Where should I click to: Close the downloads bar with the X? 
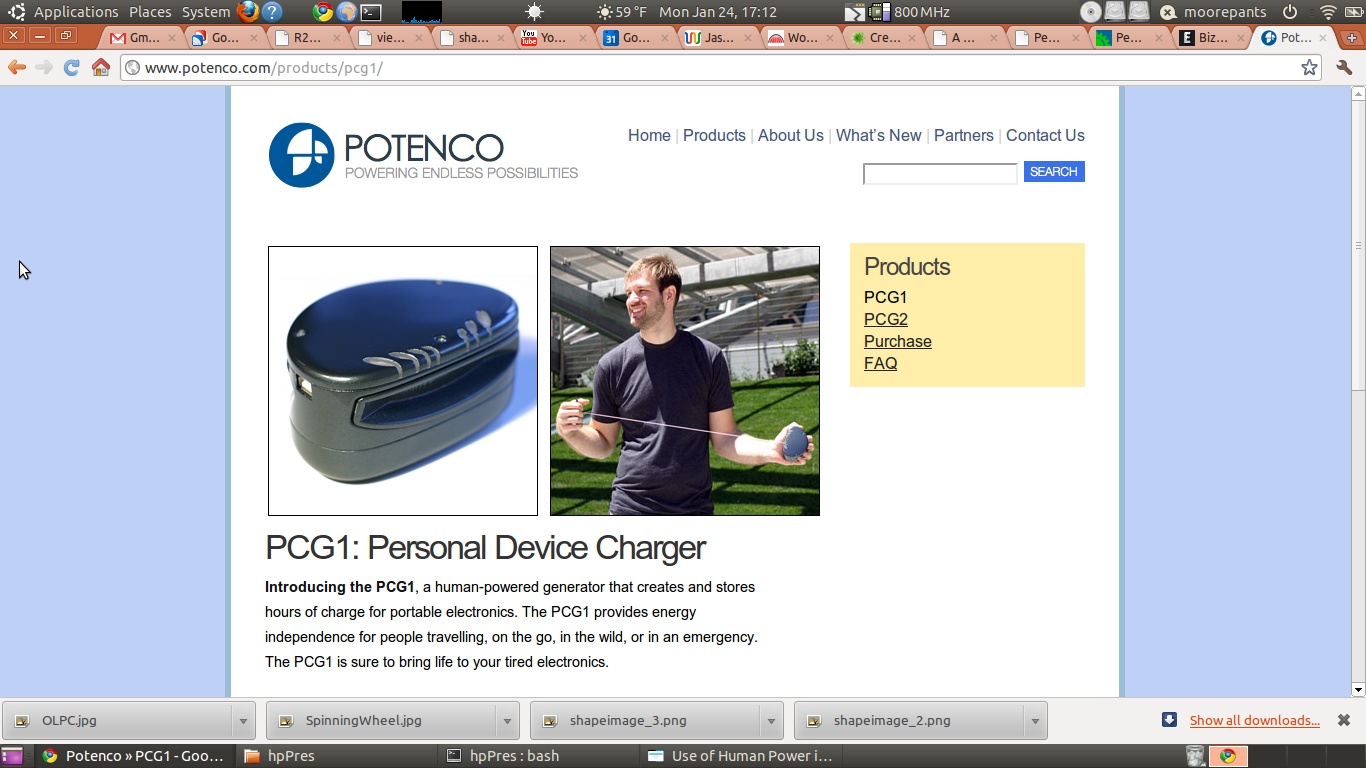[x=1344, y=720]
